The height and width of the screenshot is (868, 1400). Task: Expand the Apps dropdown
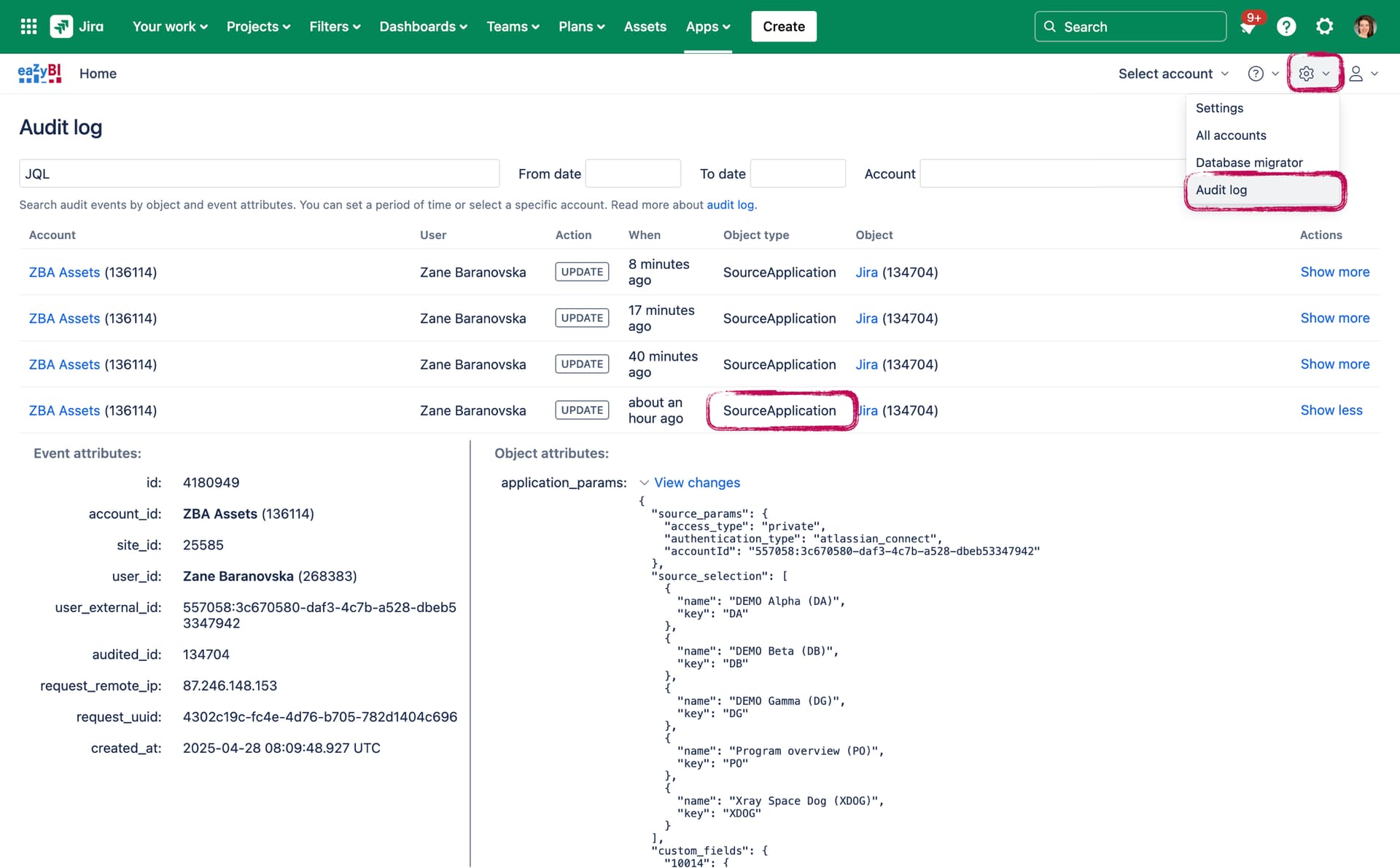tap(707, 26)
